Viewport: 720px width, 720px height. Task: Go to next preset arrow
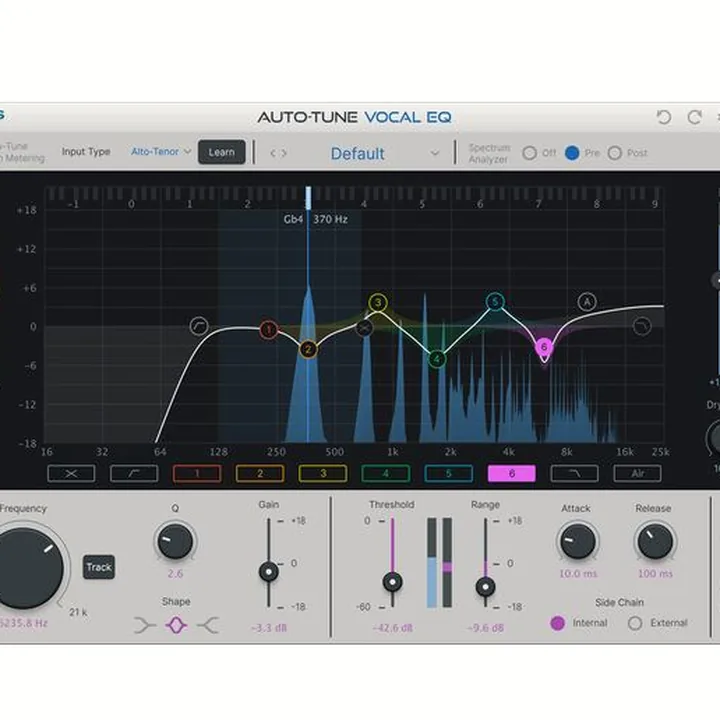pyautogui.click(x=284, y=153)
